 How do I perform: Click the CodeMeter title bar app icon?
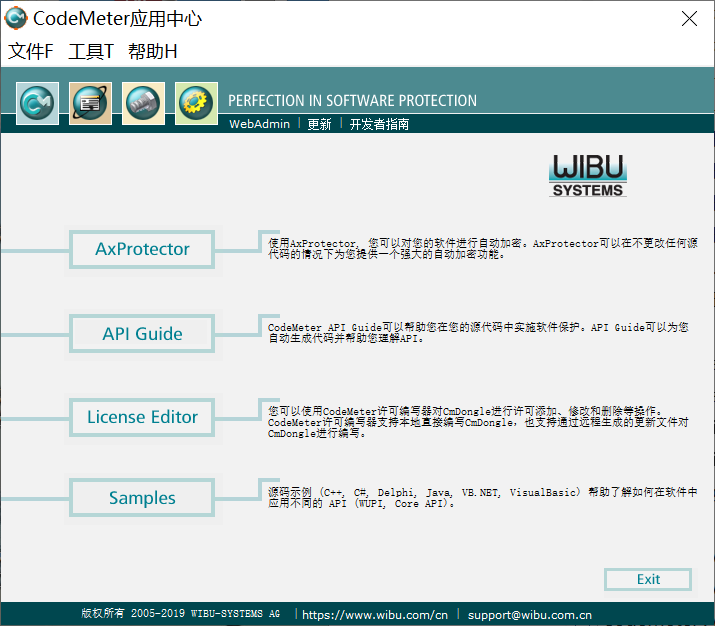click(16, 18)
